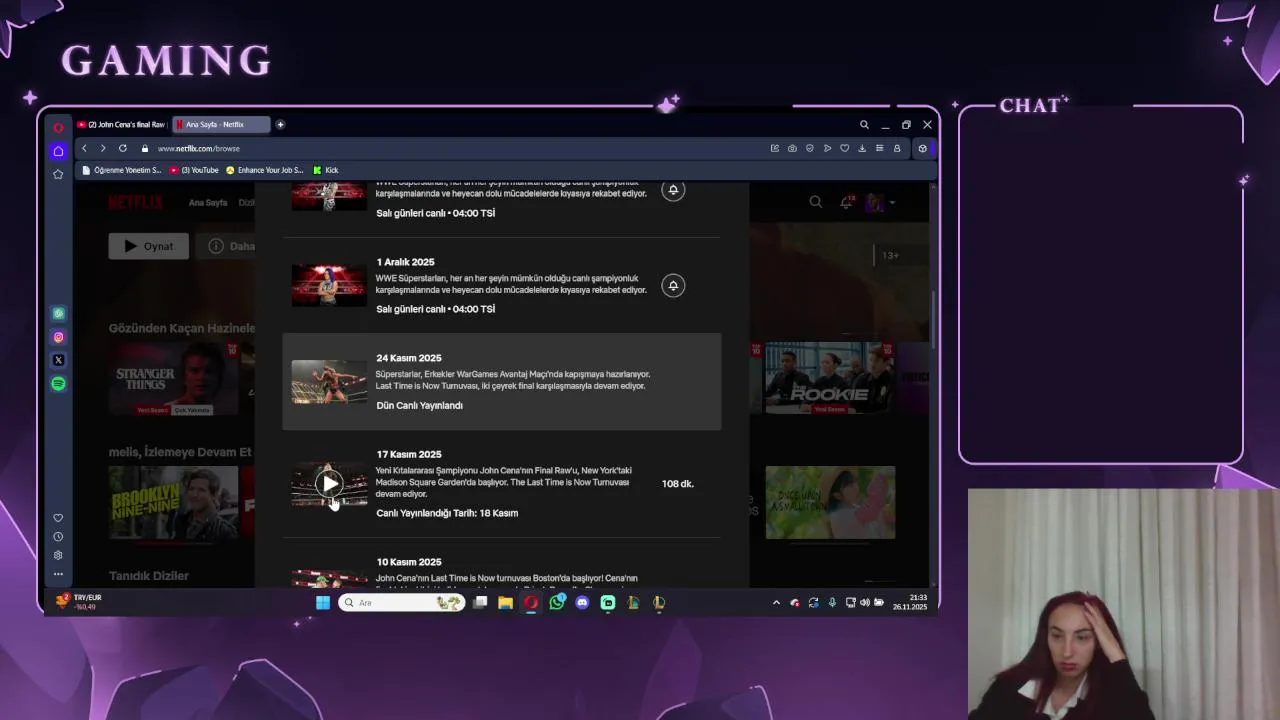The image size is (1280, 720).
Task: Open sidebar history clock icon
Action: coord(58,537)
